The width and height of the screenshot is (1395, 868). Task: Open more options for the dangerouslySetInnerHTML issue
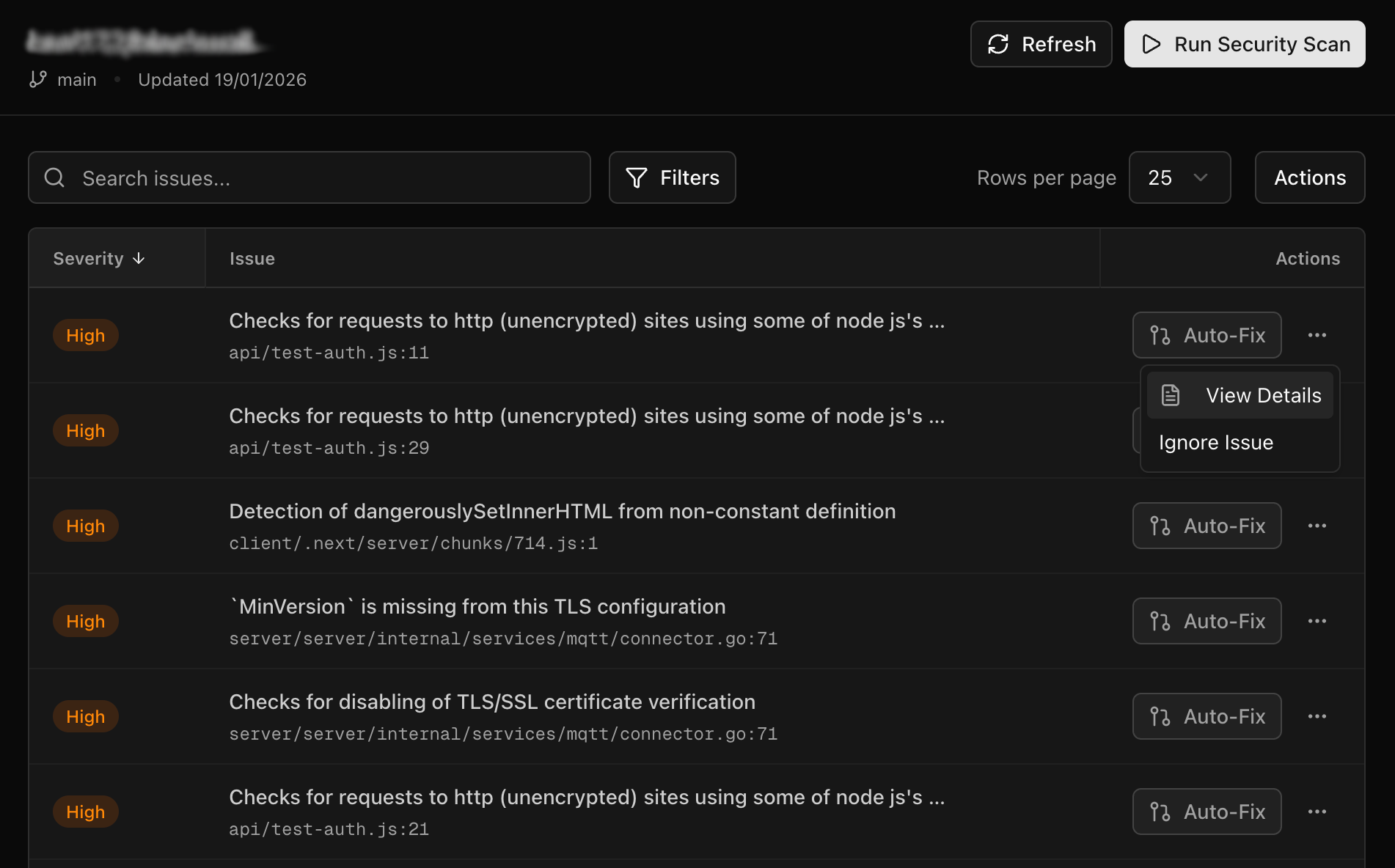[1317, 526]
